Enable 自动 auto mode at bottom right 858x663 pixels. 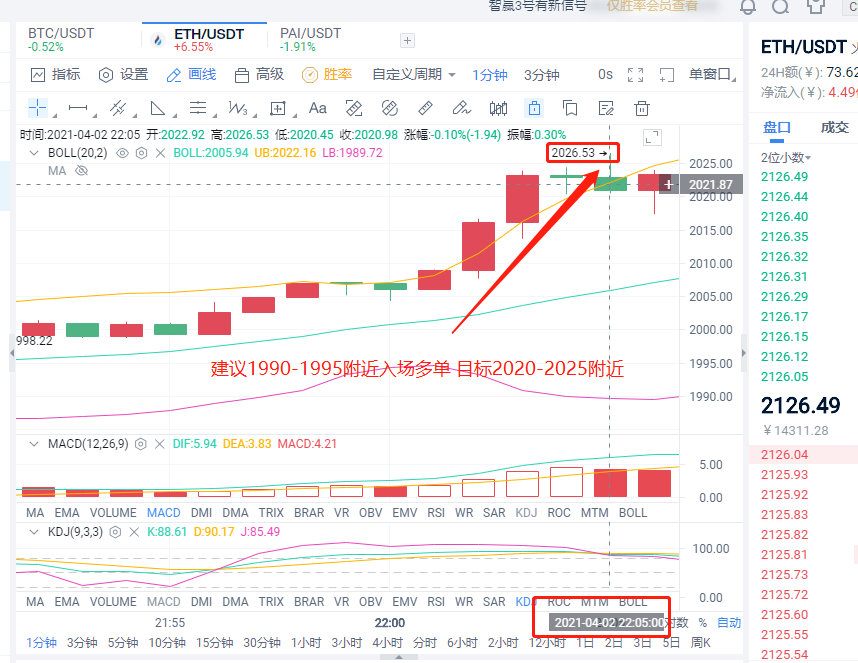(x=728, y=622)
